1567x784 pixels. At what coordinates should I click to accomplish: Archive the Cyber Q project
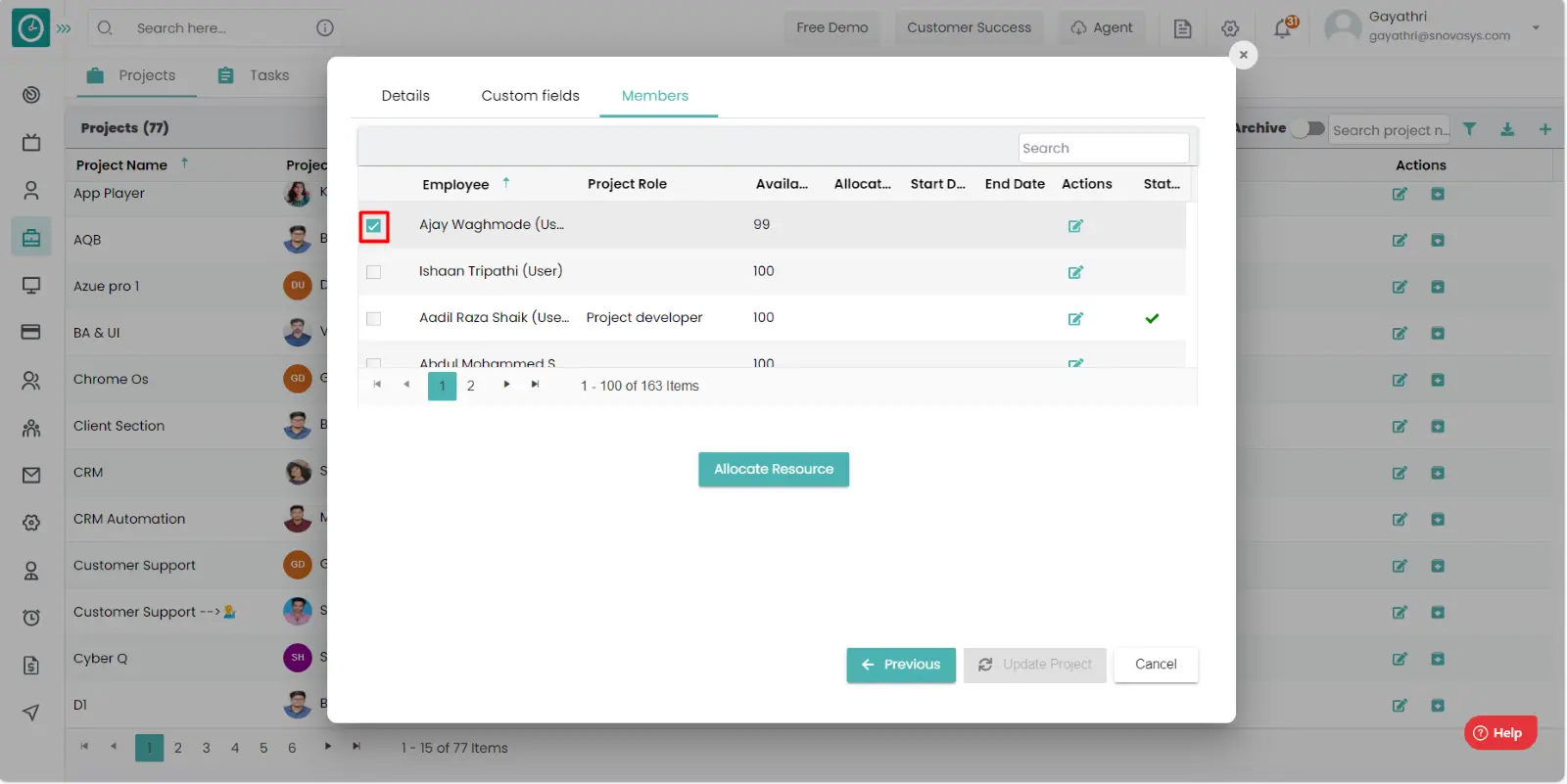1438,659
